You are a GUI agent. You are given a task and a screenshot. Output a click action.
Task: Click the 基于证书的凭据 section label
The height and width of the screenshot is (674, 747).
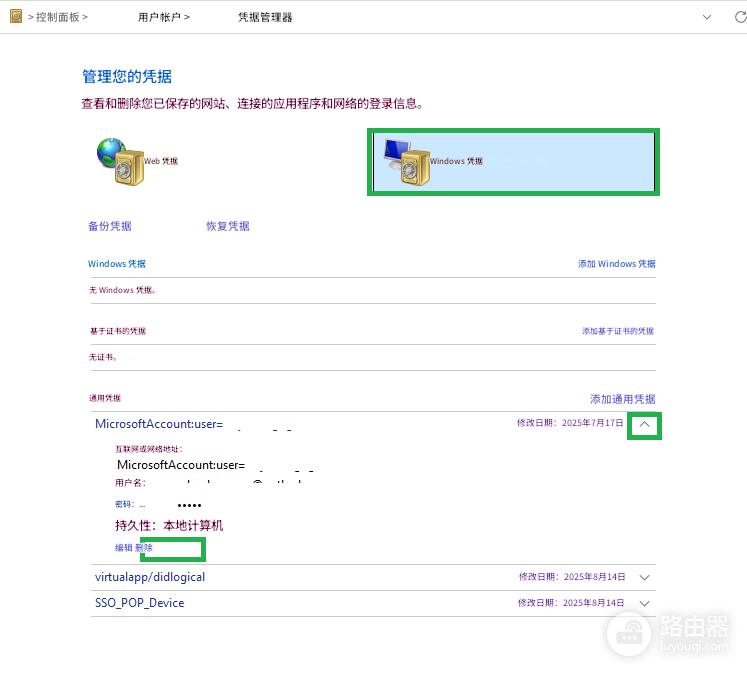coord(118,331)
